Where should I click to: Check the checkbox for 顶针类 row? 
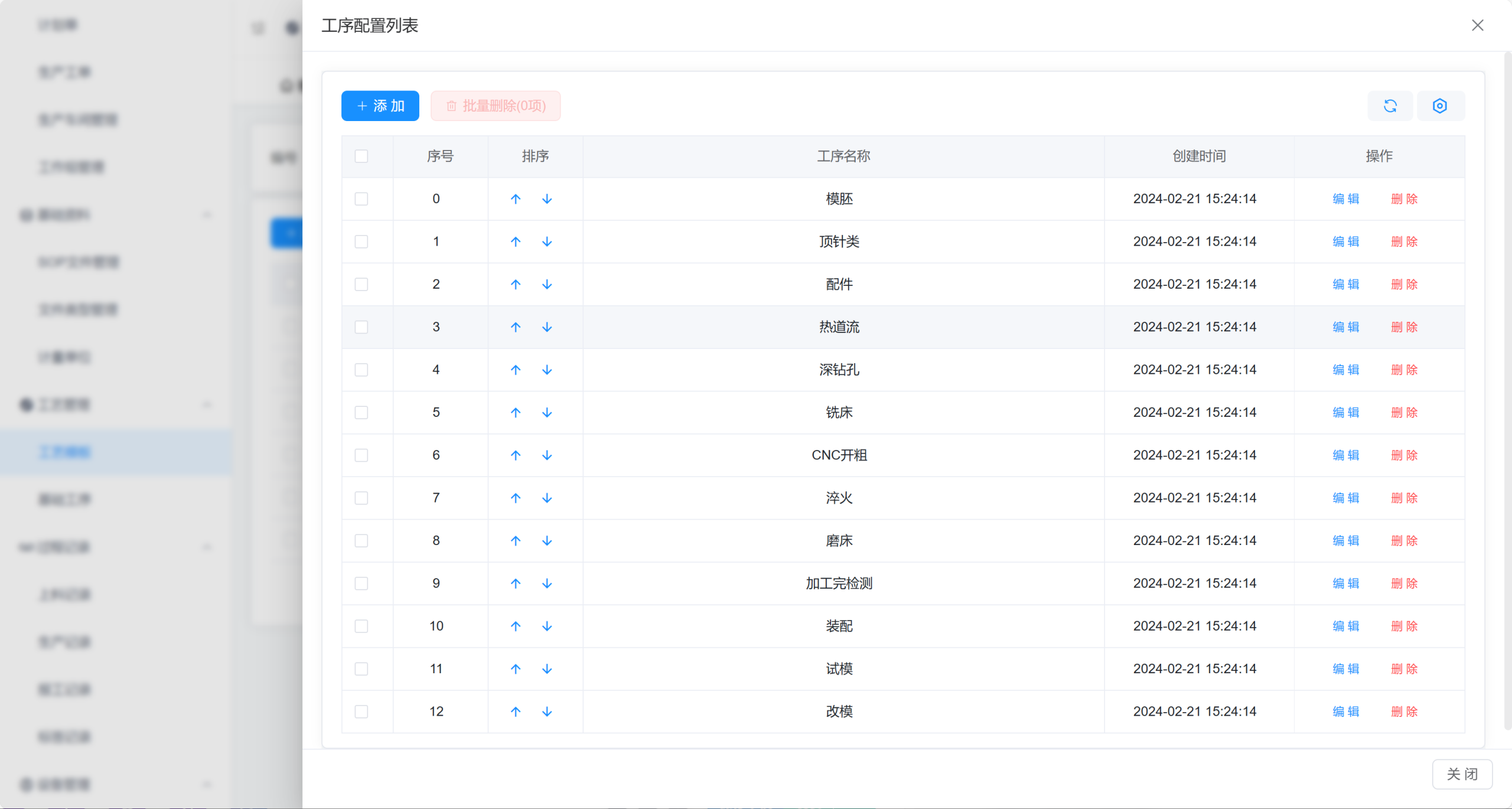pyautogui.click(x=361, y=242)
